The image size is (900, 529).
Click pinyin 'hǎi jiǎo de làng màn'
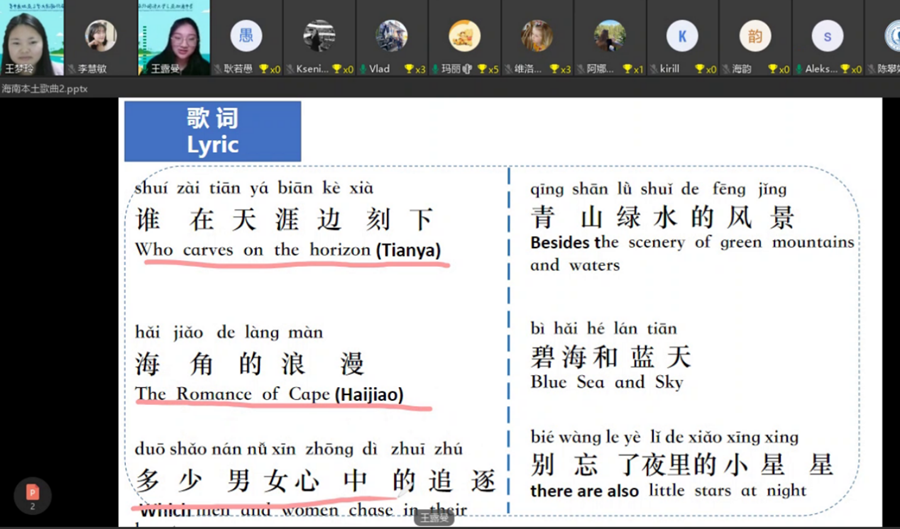click(x=229, y=333)
